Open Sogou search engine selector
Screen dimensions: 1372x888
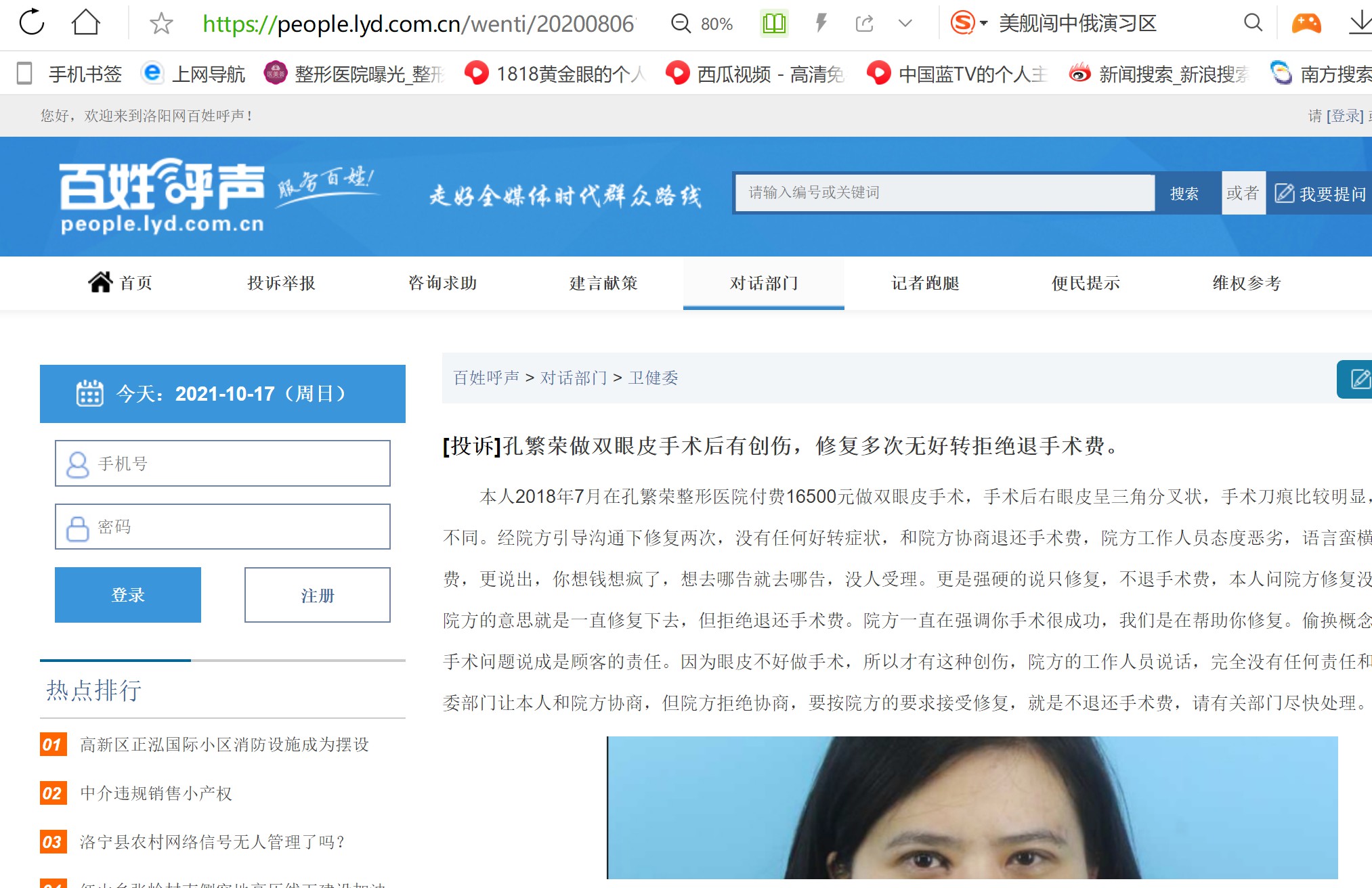click(x=969, y=23)
